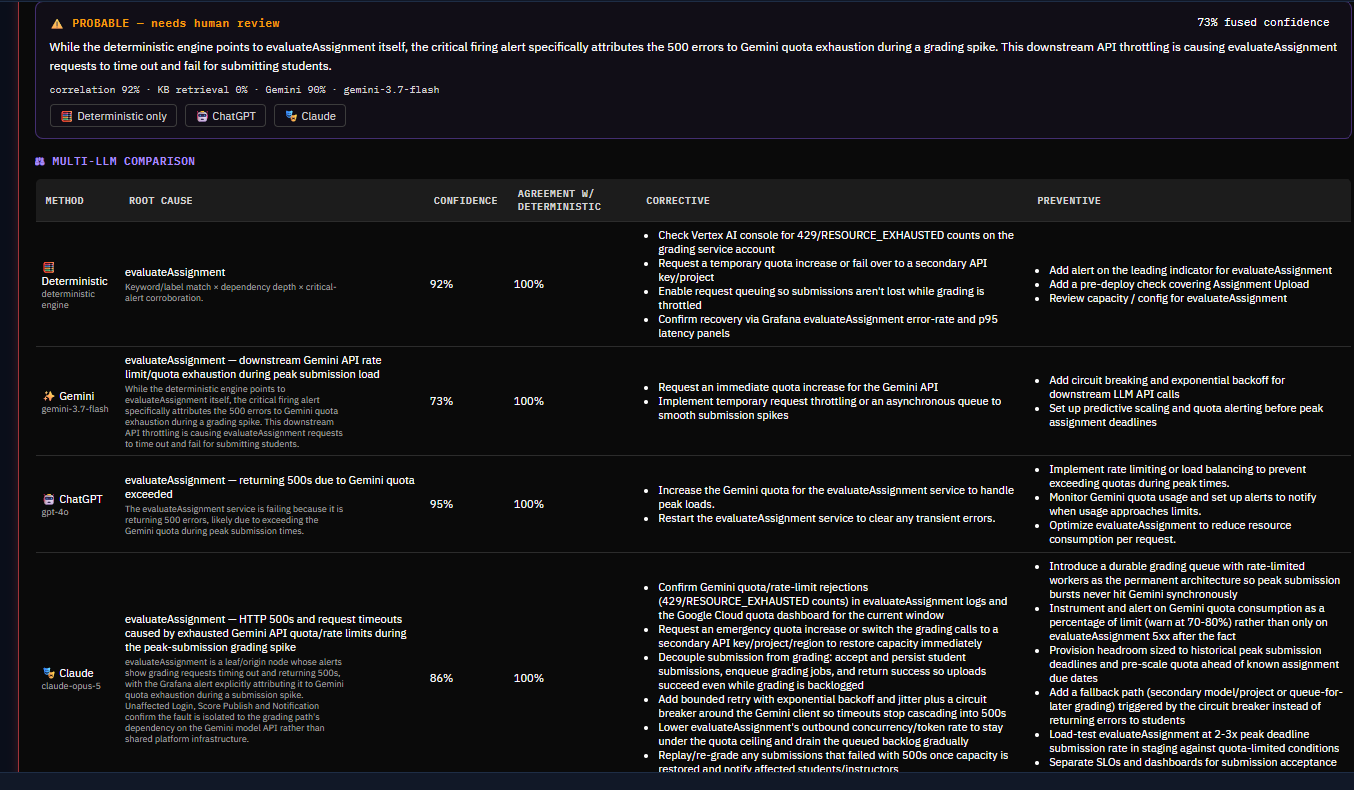1354x790 pixels.
Task: Click the ChatGPT robot icon in table row
Action: tap(48, 499)
